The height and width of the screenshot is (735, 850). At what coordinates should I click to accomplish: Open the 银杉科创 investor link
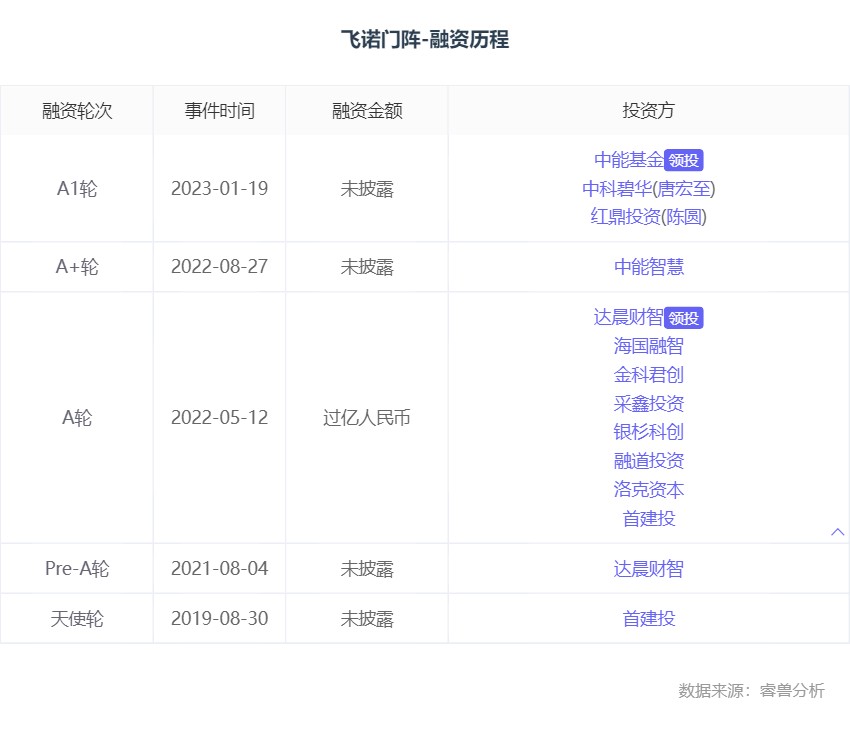coord(649,432)
